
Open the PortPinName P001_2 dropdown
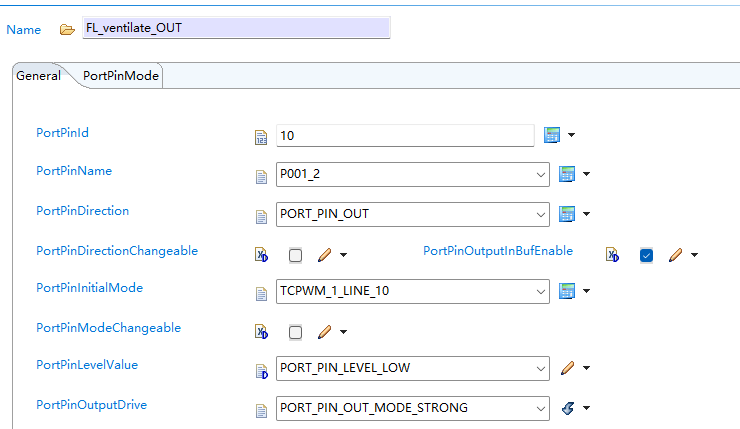click(x=412, y=174)
